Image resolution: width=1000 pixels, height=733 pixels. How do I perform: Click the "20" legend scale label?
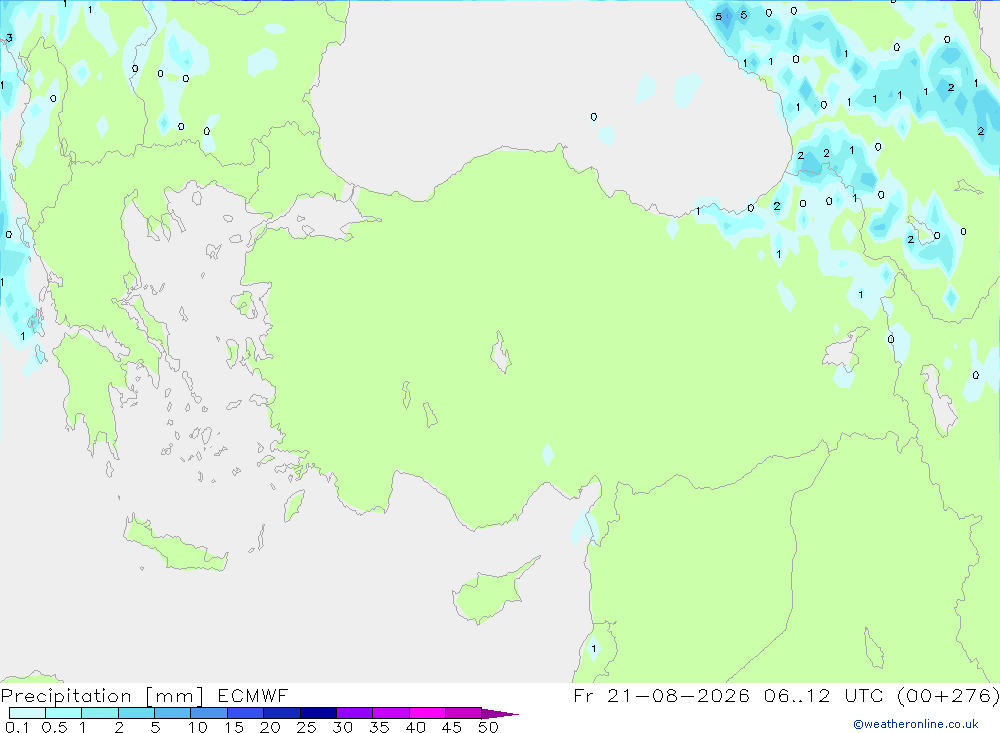tap(270, 727)
